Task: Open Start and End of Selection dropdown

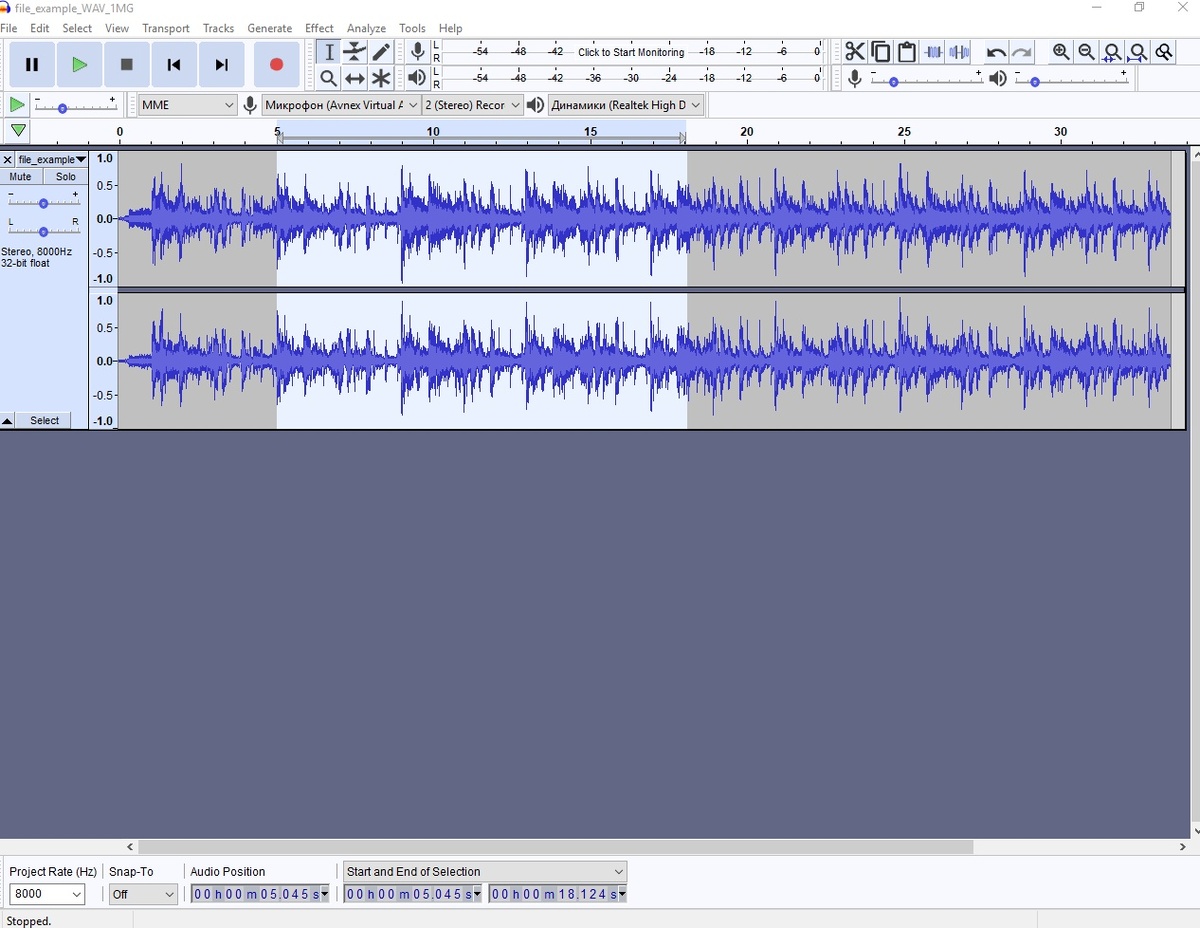Action: 484,872
